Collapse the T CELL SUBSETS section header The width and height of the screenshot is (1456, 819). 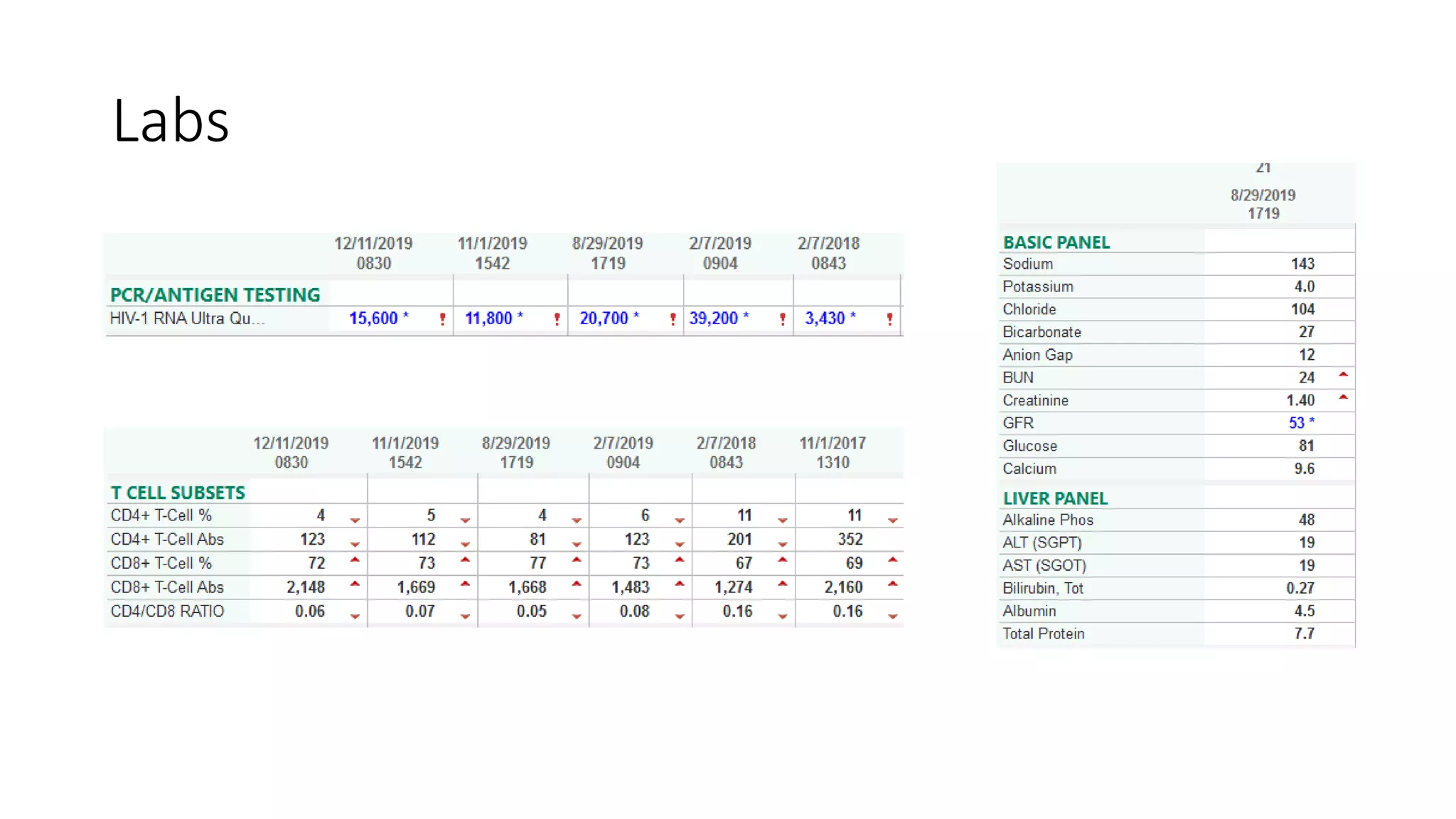coord(178,493)
